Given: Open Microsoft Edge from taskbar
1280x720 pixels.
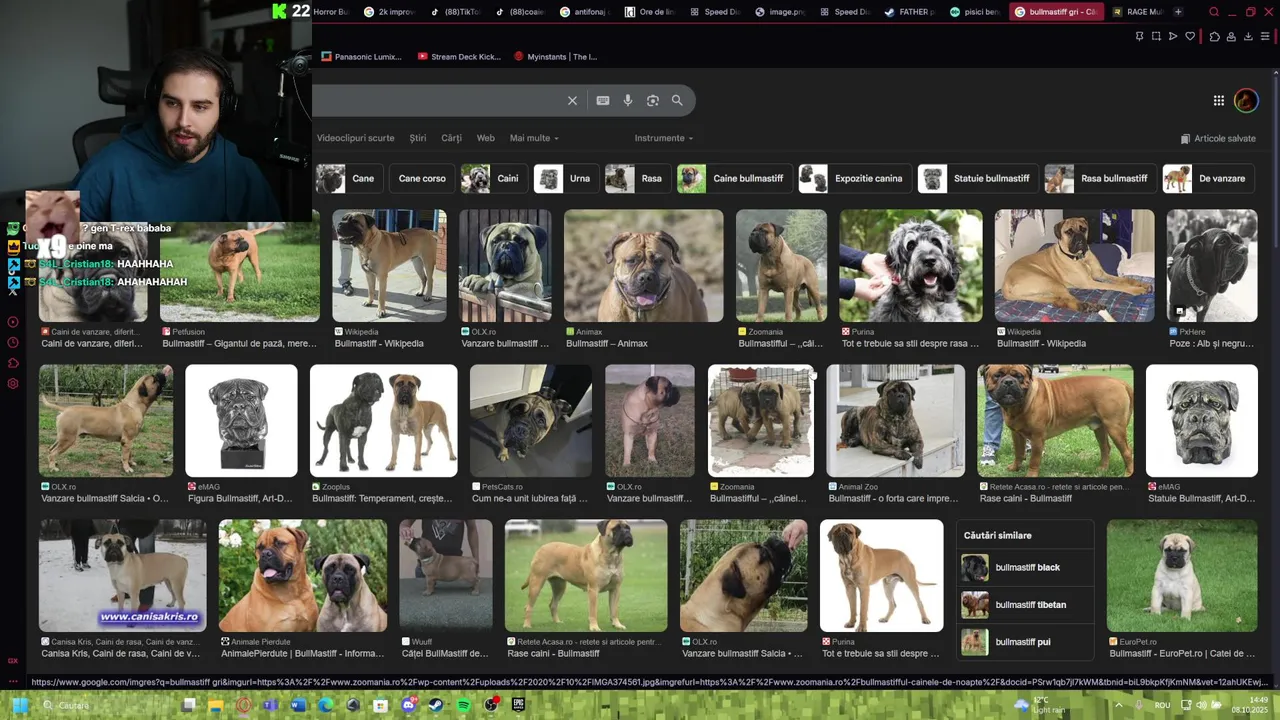Looking at the screenshot, I should (325, 704).
